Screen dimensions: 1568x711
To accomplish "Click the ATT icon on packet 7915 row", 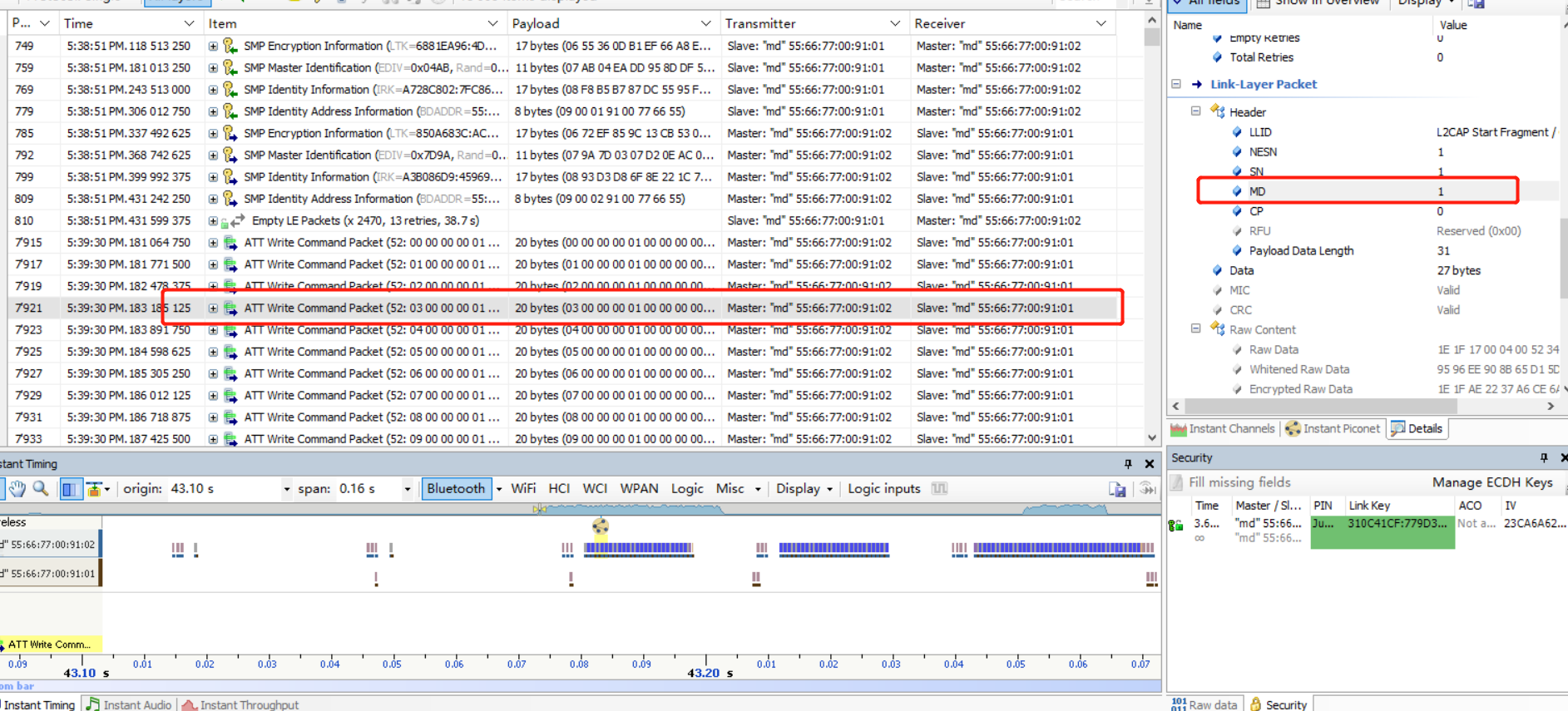I will (230, 243).
